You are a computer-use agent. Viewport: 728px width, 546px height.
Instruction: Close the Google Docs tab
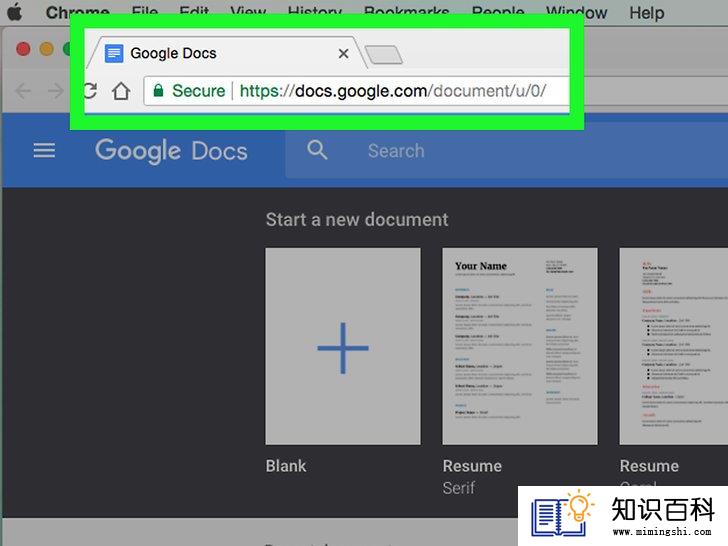click(344, 54)
